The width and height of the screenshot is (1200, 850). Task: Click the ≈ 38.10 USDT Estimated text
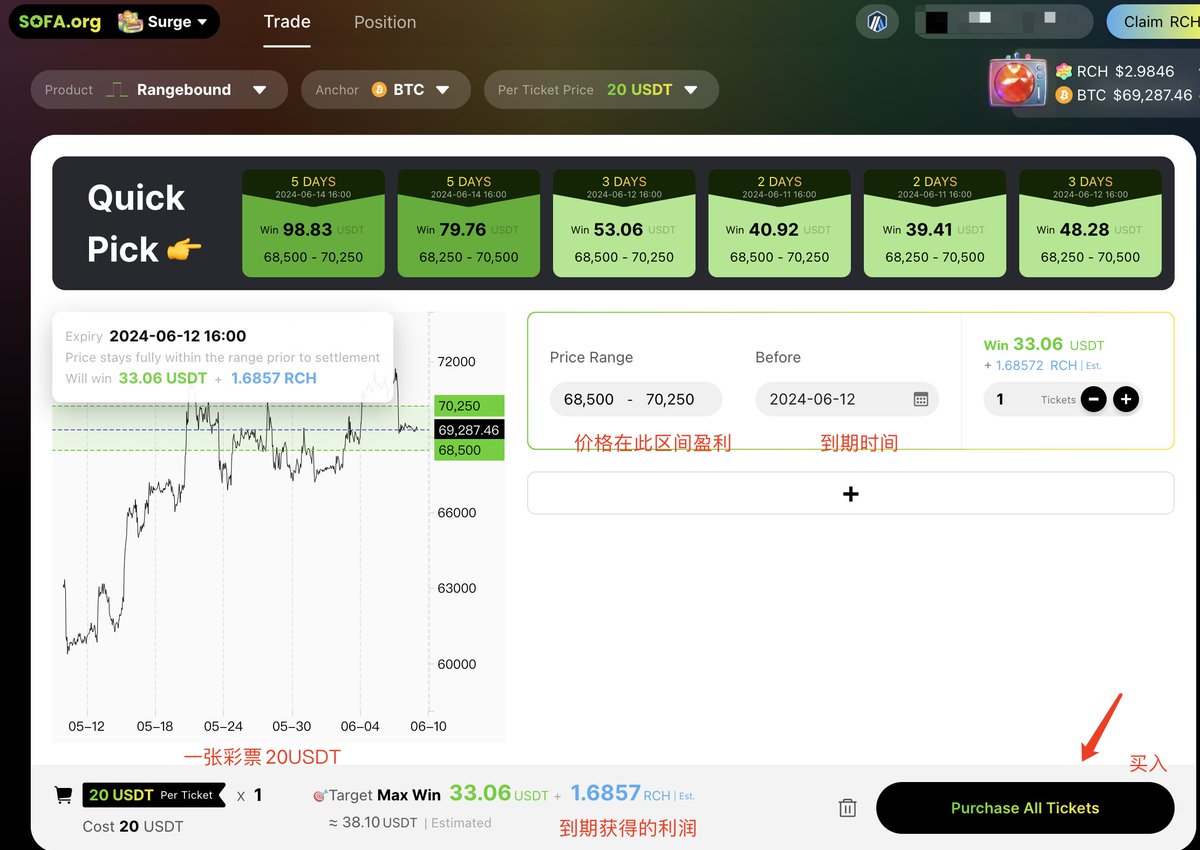410,823
